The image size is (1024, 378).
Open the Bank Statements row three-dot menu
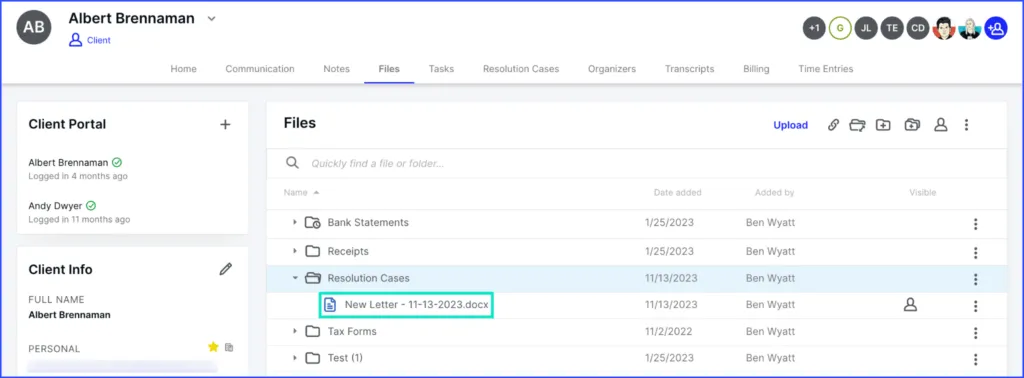tap(976, 224)
